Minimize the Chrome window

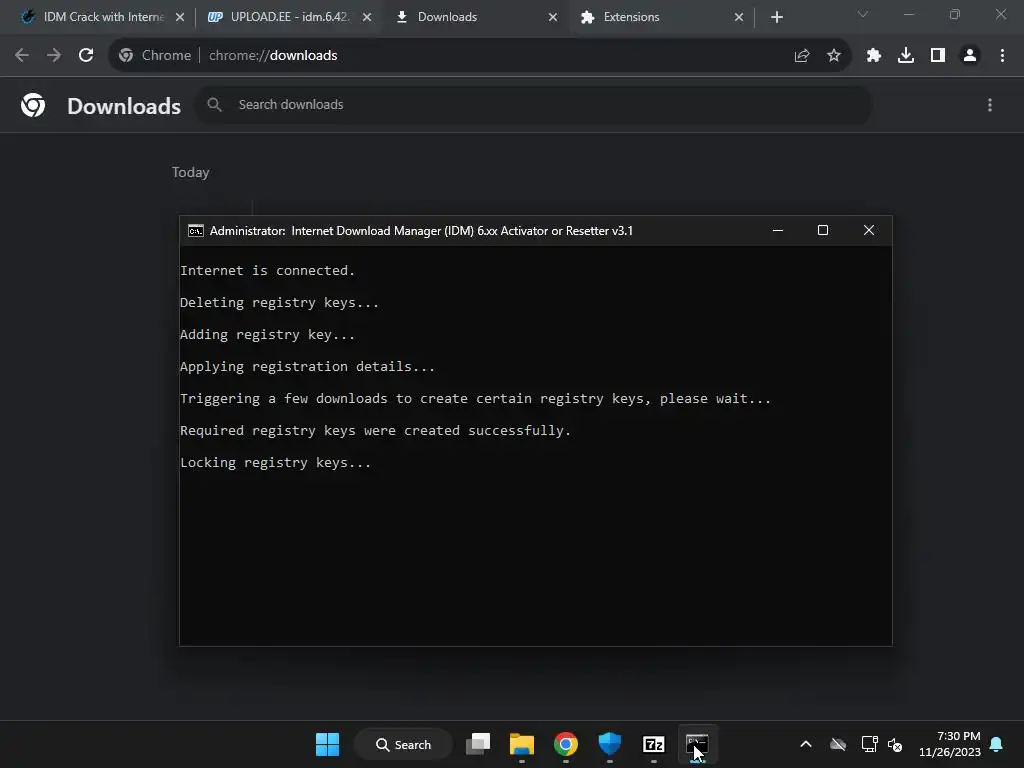[908, 14]
